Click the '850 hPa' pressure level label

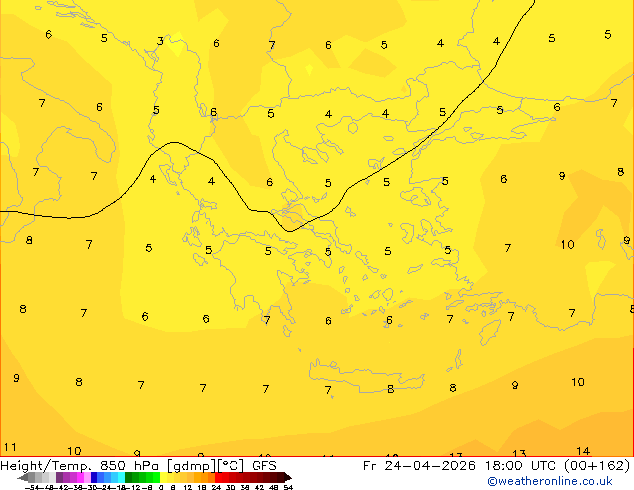129,466
